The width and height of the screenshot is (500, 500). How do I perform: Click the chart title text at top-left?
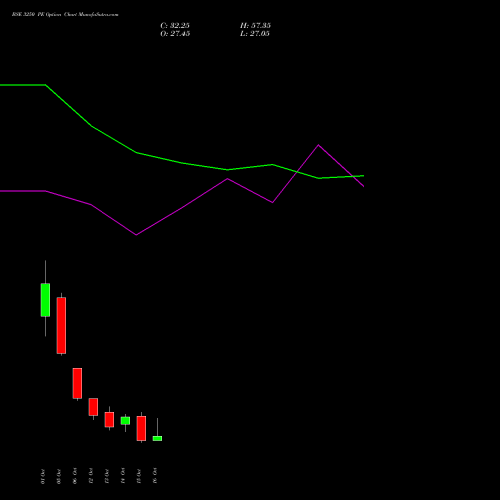[65, 15]
